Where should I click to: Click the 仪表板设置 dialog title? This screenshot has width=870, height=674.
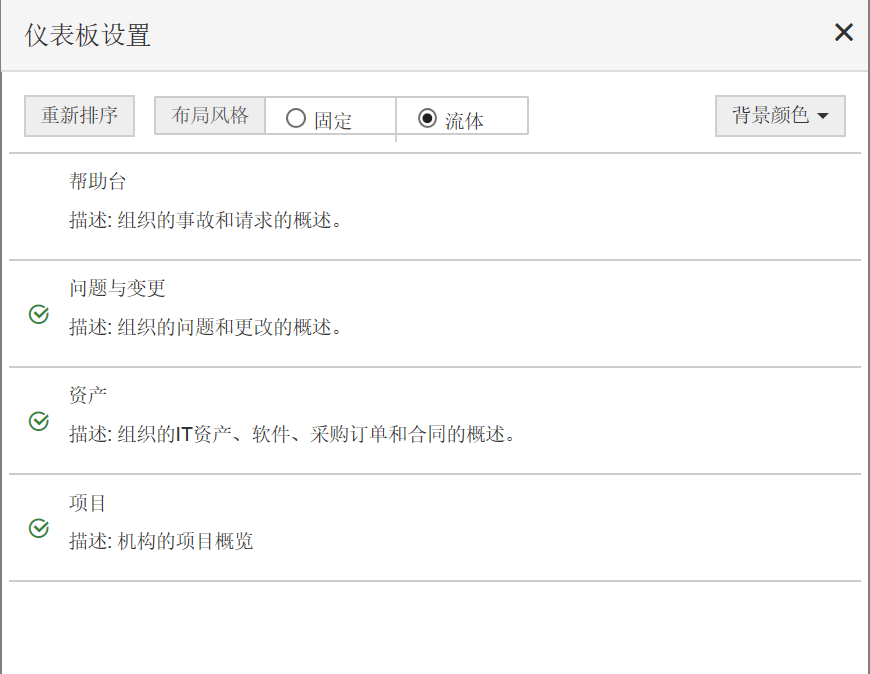point(88,36)
